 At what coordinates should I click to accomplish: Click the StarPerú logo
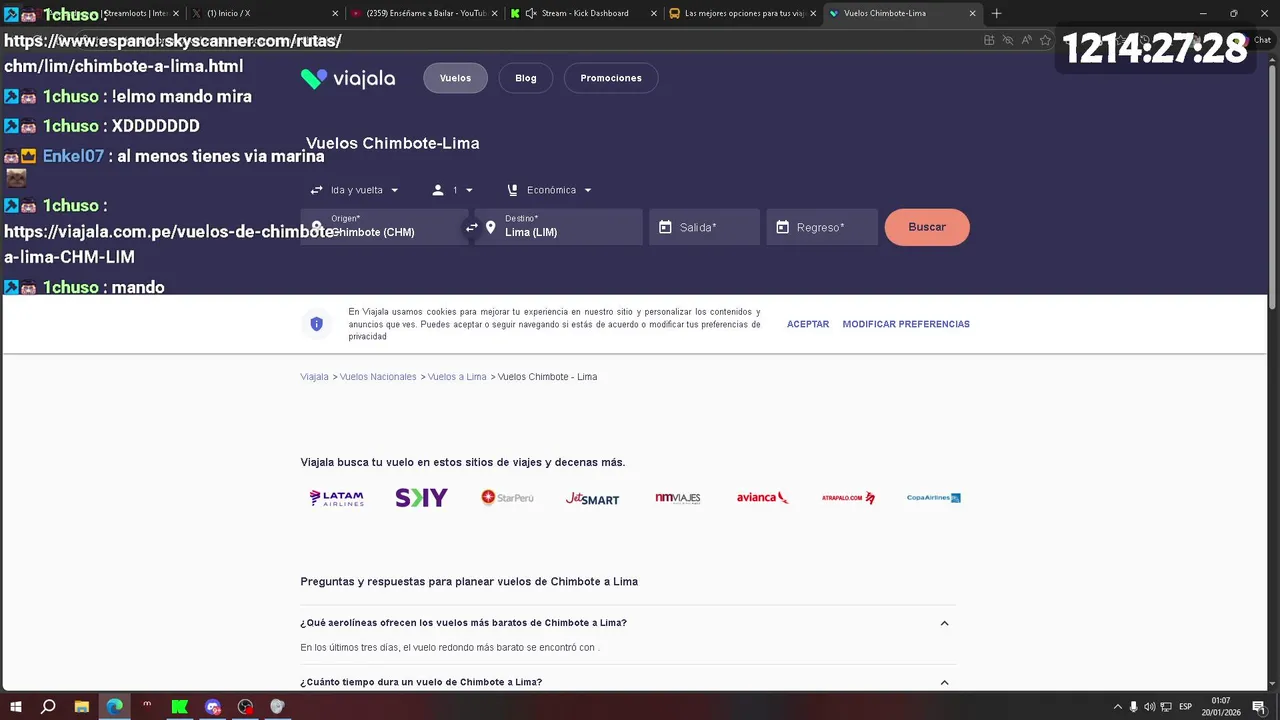(x=507, y=497)
